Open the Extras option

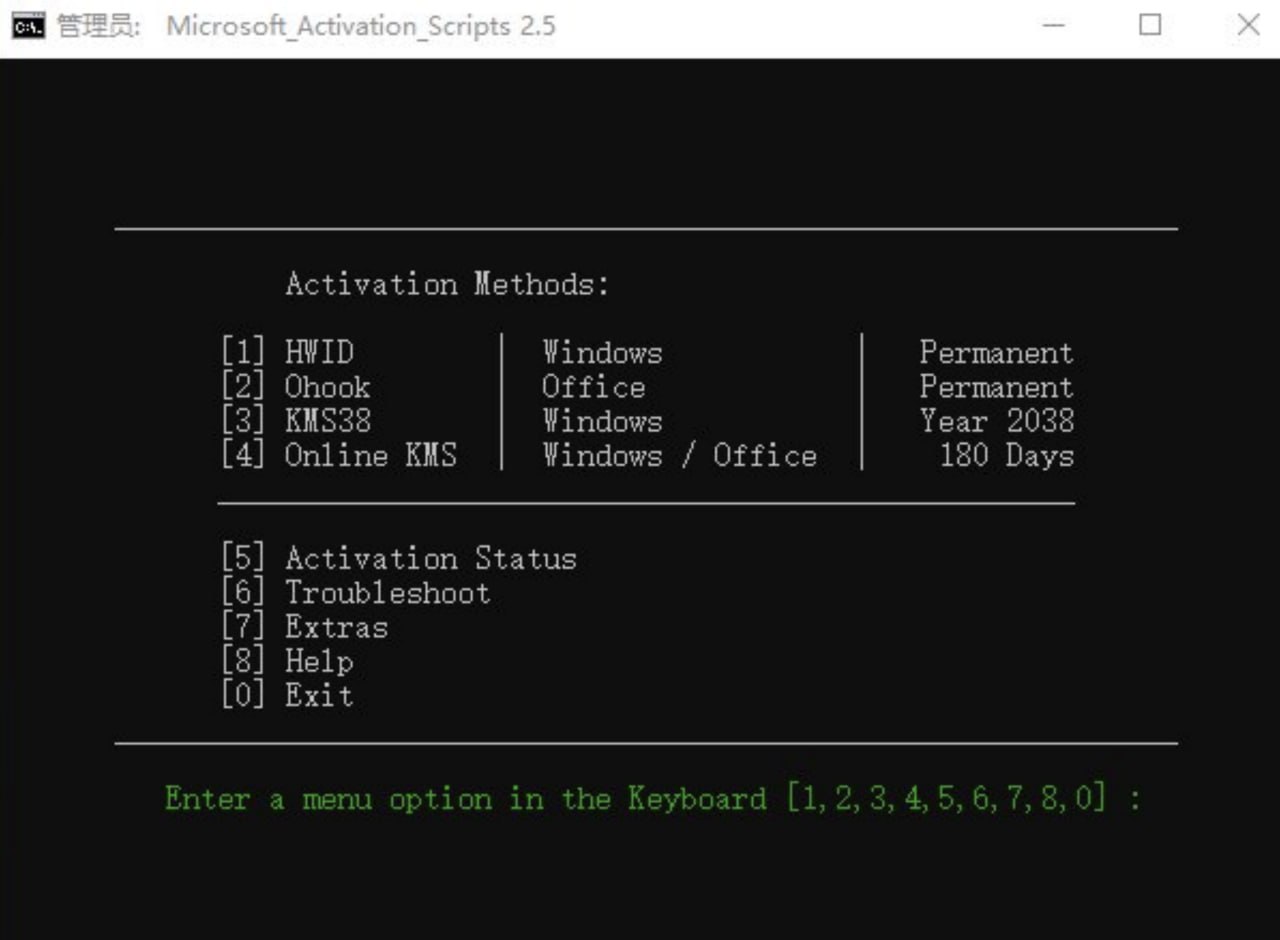(336, 627)
